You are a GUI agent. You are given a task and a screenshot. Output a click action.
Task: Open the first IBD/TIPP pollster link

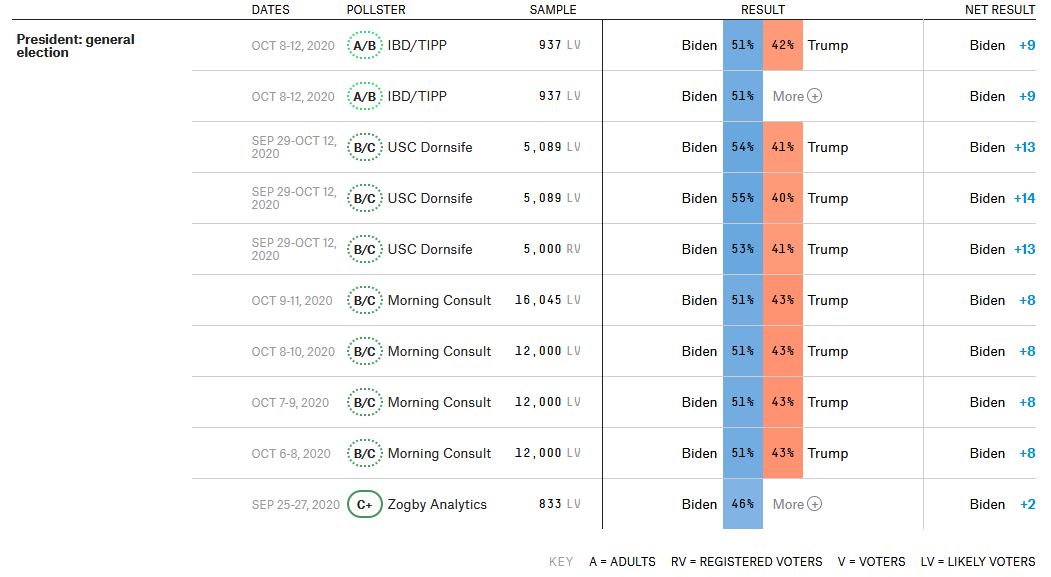coord(417,45)
